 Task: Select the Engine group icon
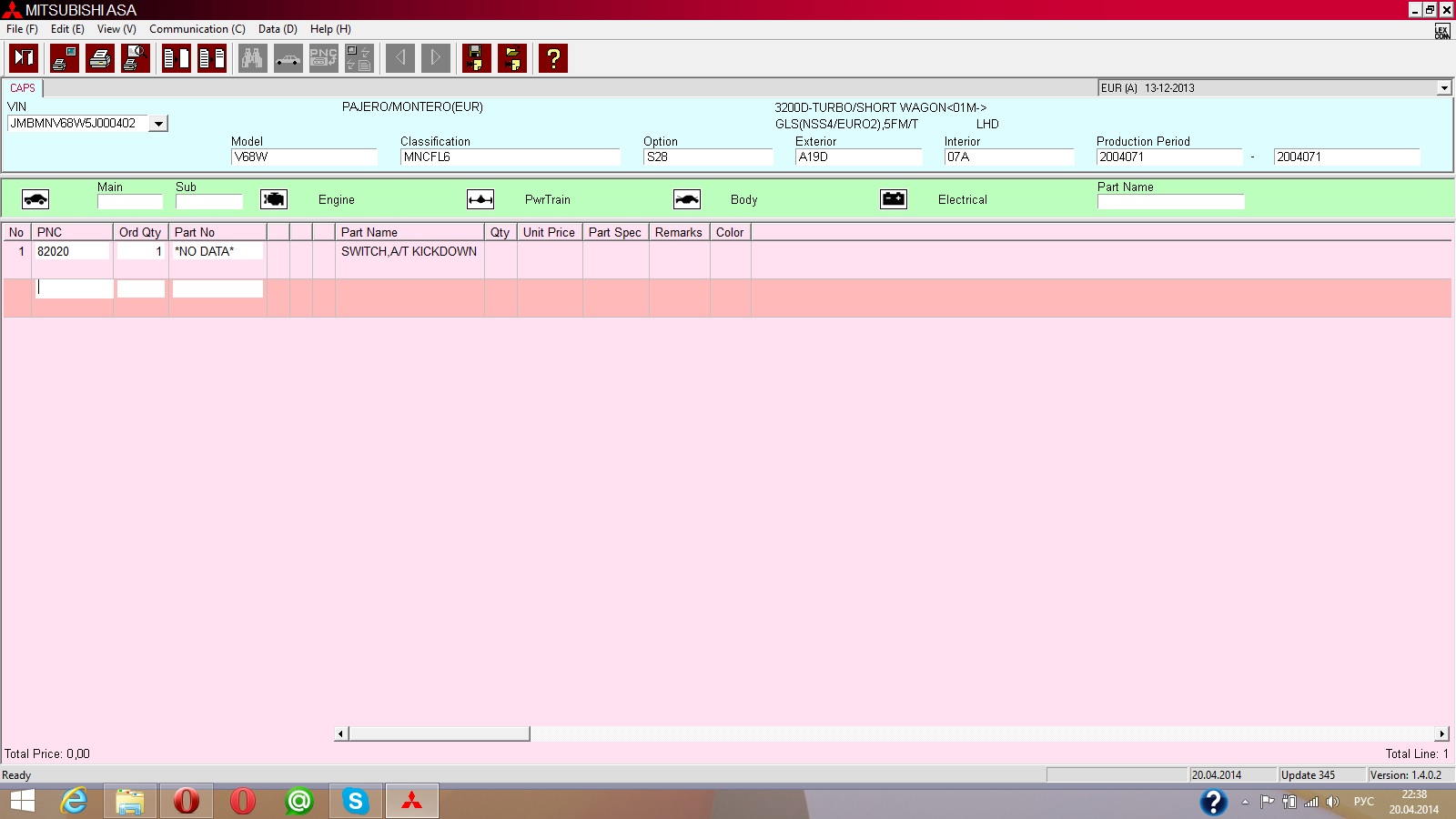[x=274, y=199]
